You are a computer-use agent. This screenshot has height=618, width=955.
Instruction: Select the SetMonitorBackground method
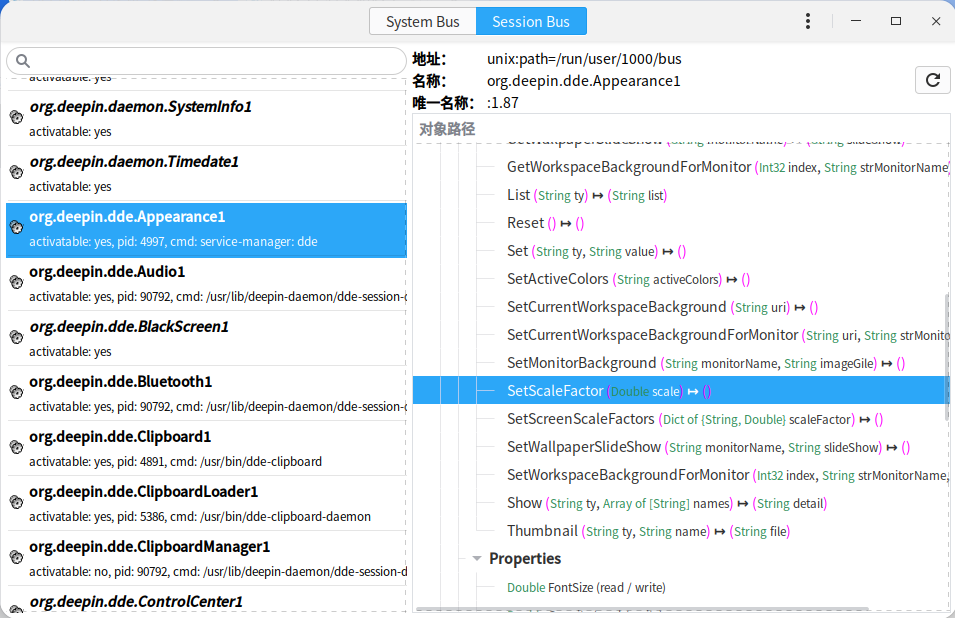point(581,363)
